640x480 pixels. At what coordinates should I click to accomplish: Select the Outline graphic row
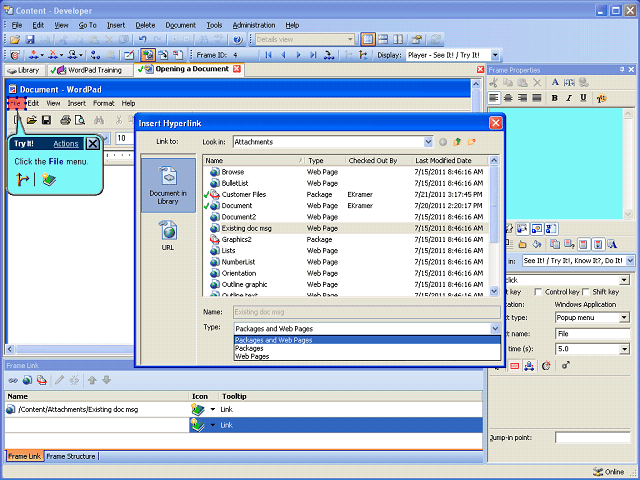tap(346, 284)
